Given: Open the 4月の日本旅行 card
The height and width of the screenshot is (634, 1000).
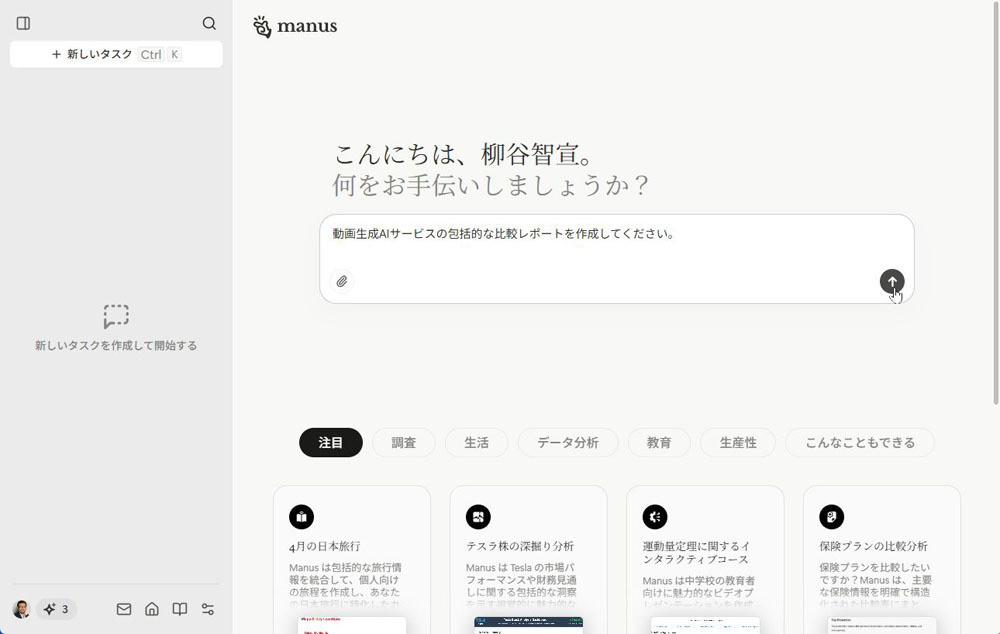Looking at the screenshot, I should pyautogui.click(x=352, y=560).
